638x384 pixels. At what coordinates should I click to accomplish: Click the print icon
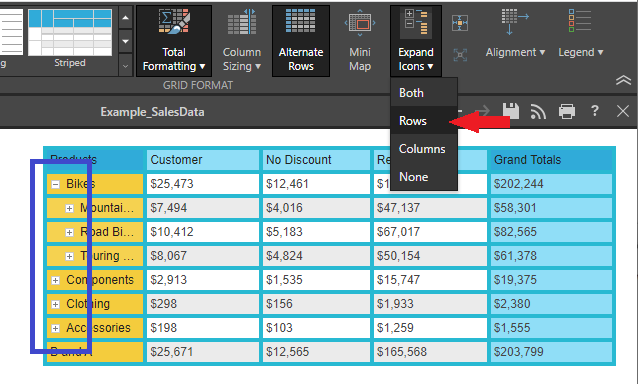(567, 111)
